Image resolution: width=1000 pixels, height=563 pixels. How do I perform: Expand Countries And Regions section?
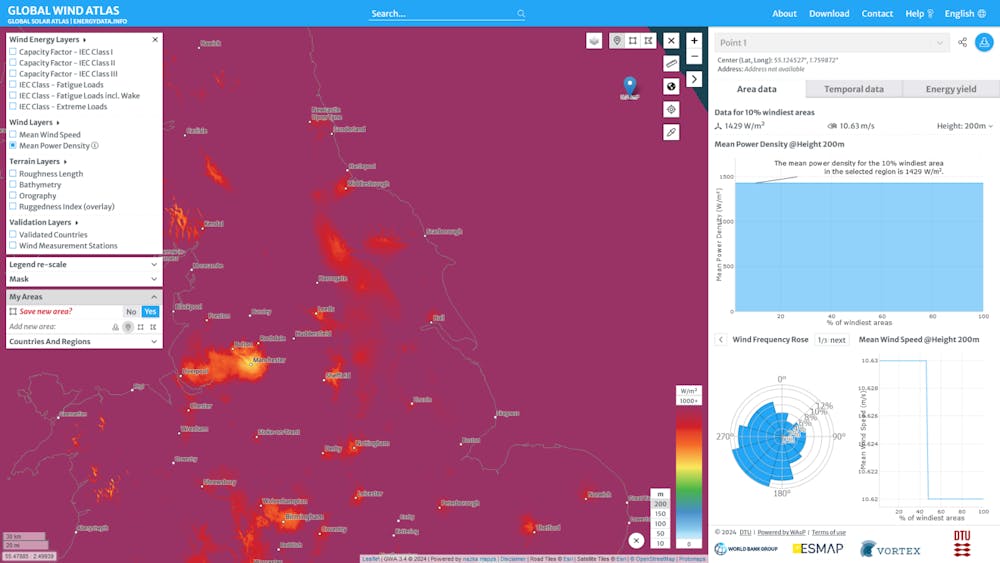click(84, 342)
